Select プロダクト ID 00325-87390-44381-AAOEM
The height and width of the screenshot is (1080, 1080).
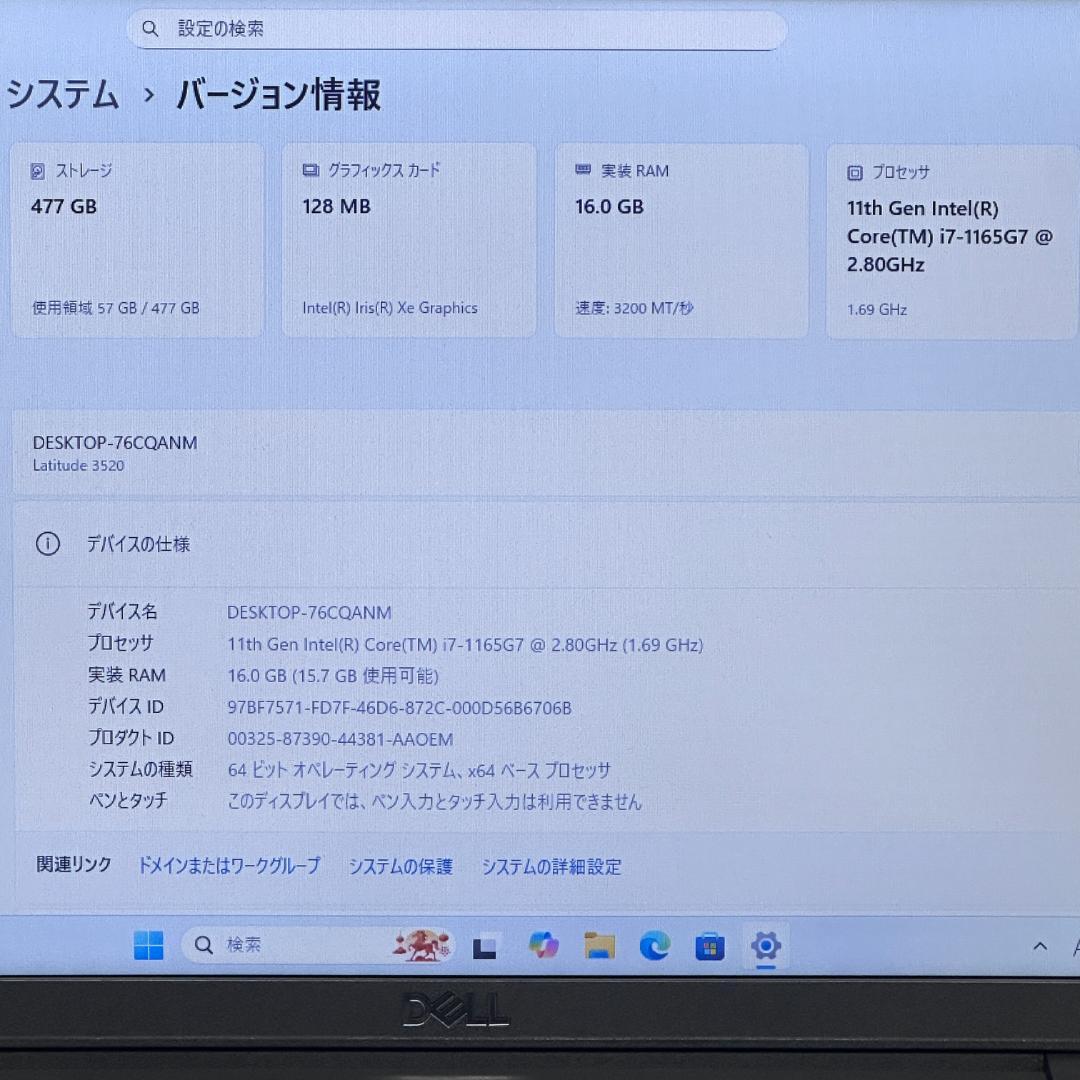(x=340, y=740)
